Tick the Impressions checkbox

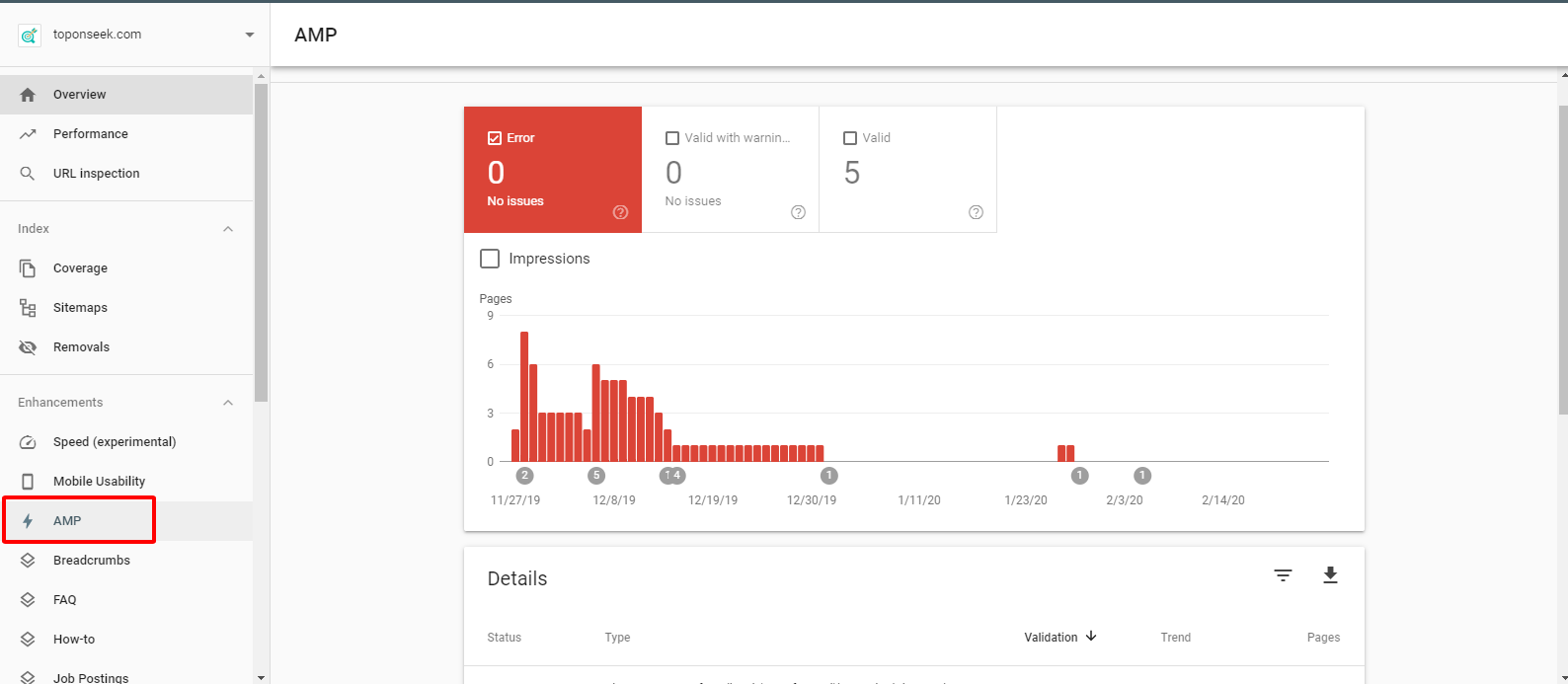[x=490, y=259]
